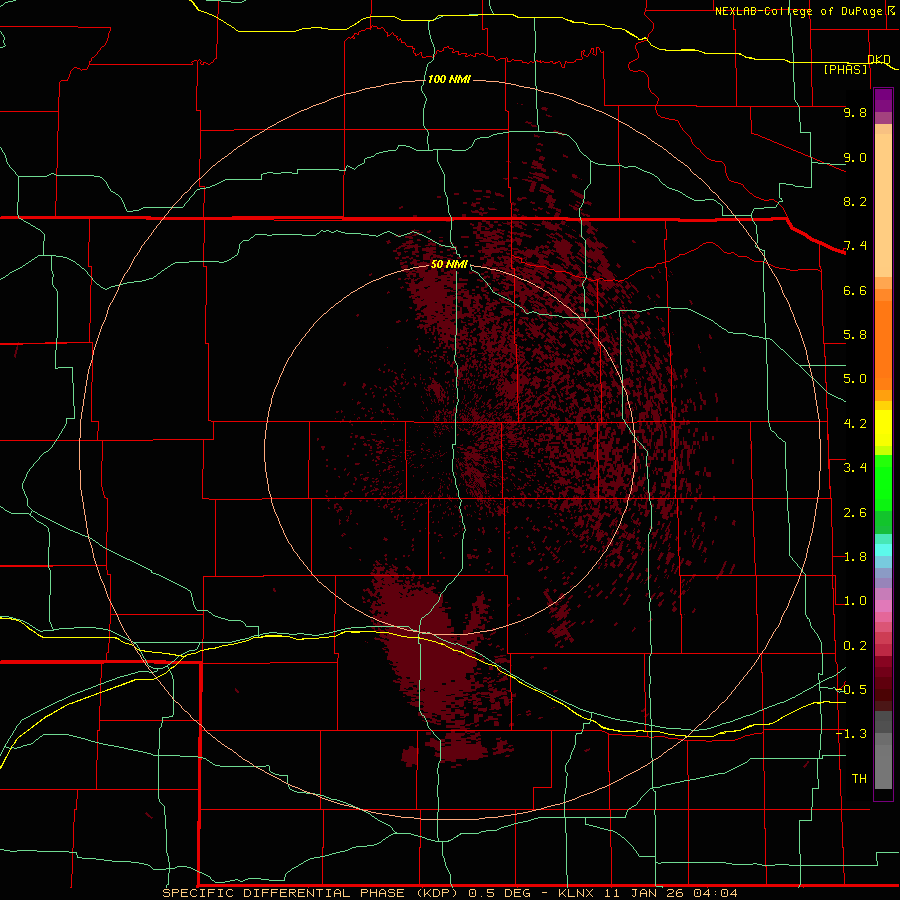The width and height of the screenshot is (900, 900).
Task: Select the -1.3 value on the scale
Action: 851,734
